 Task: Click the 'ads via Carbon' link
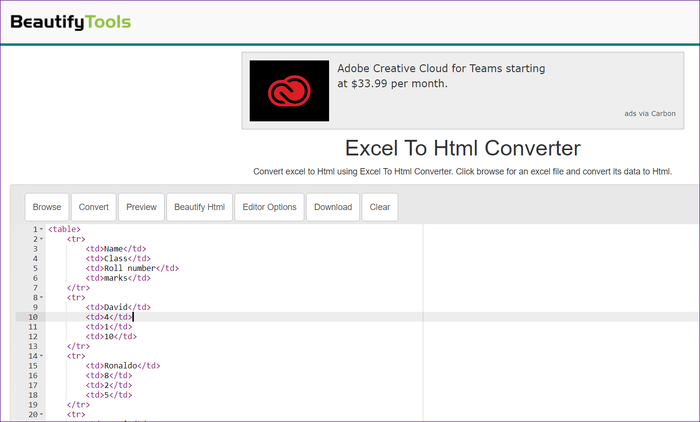650,113
